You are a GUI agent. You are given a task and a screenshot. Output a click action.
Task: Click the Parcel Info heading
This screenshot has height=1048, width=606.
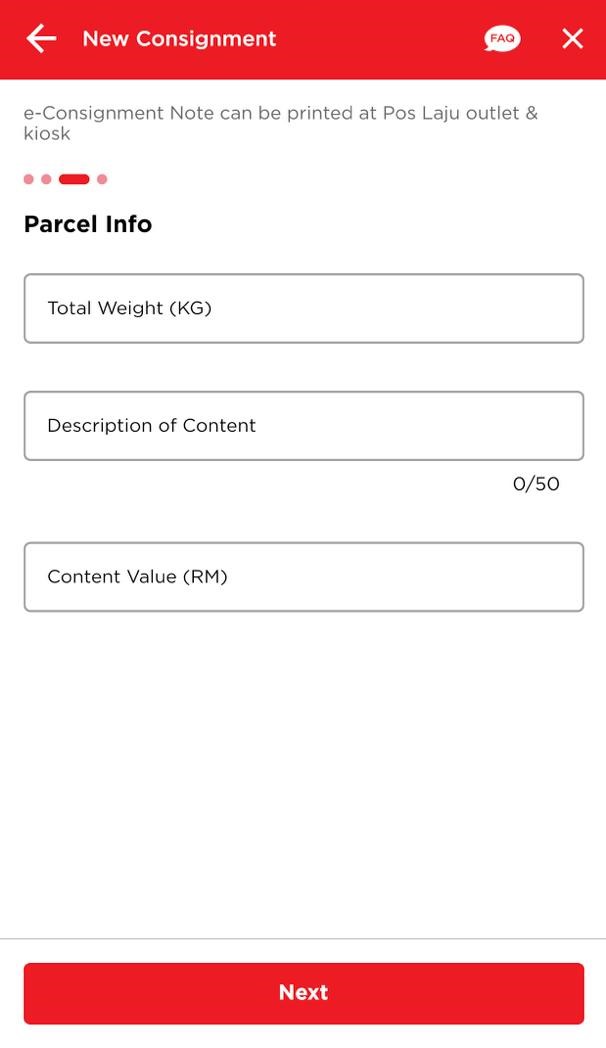click(x=88, y=224)
